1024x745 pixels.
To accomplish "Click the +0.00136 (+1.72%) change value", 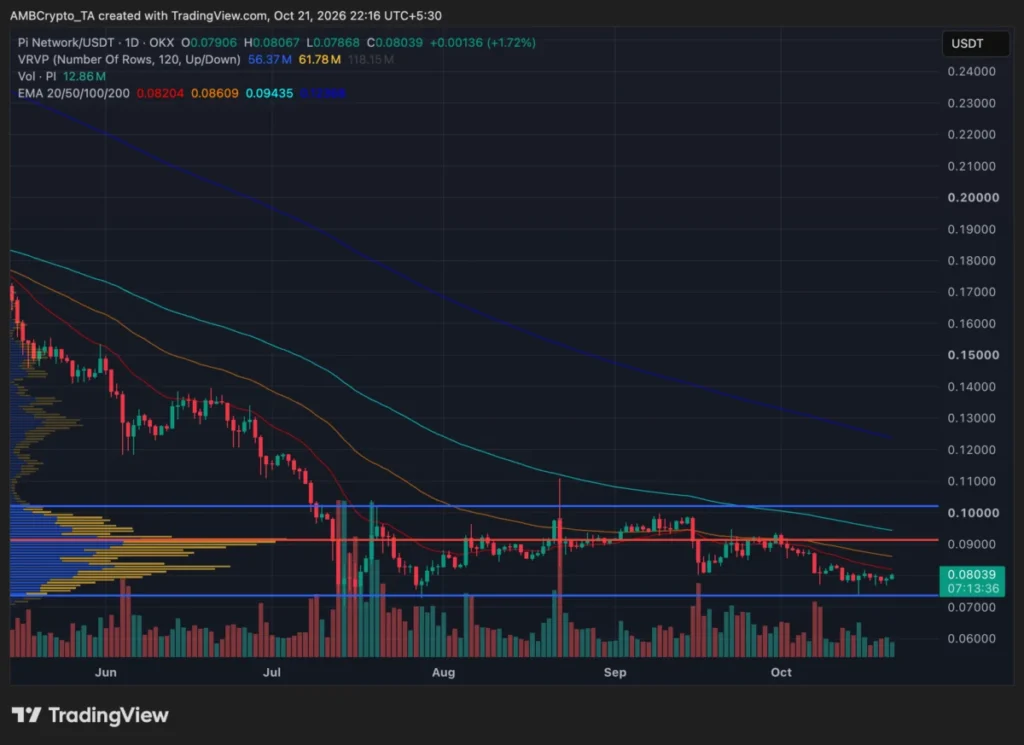I will (483, 42).
